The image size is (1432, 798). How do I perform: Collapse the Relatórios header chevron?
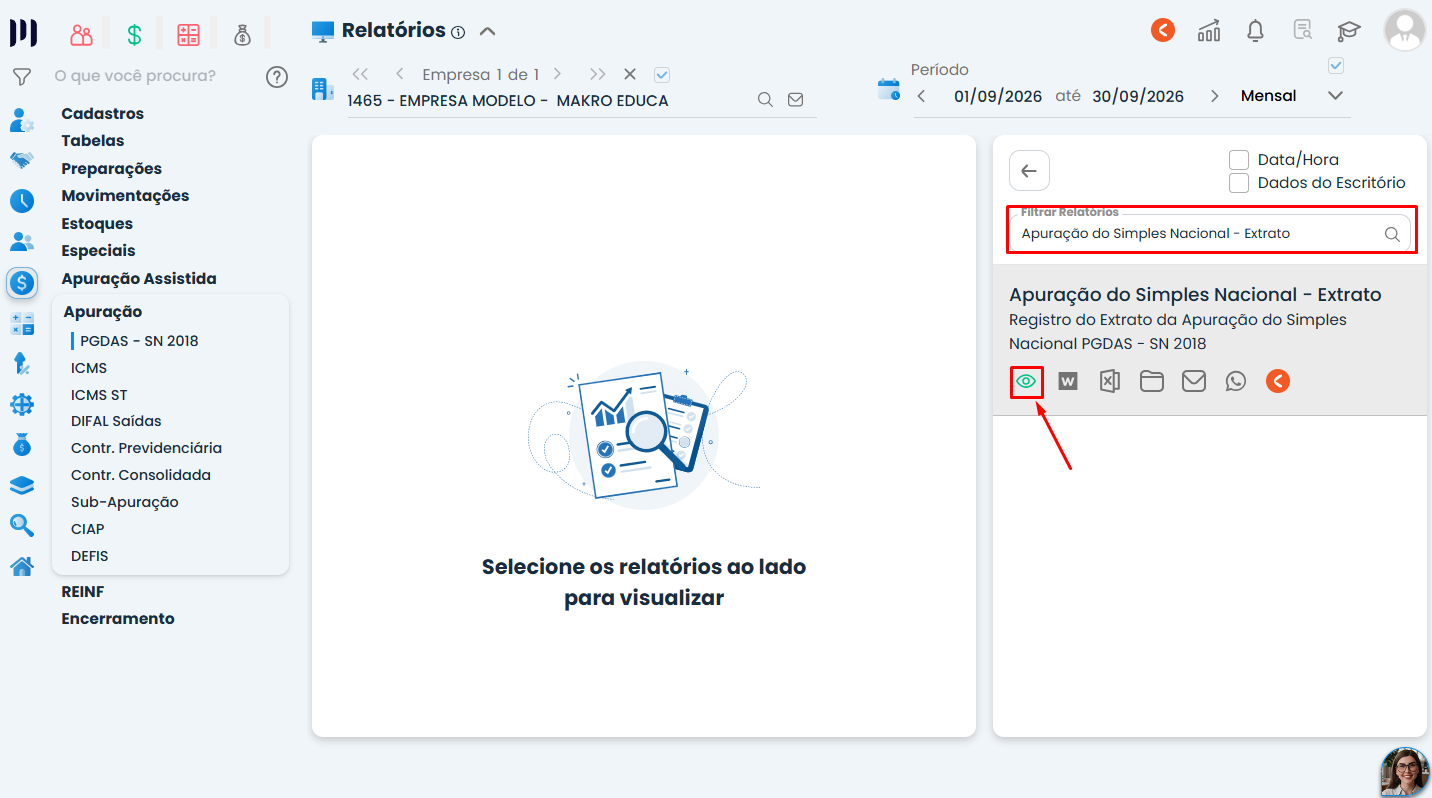[x=487, y=31]
